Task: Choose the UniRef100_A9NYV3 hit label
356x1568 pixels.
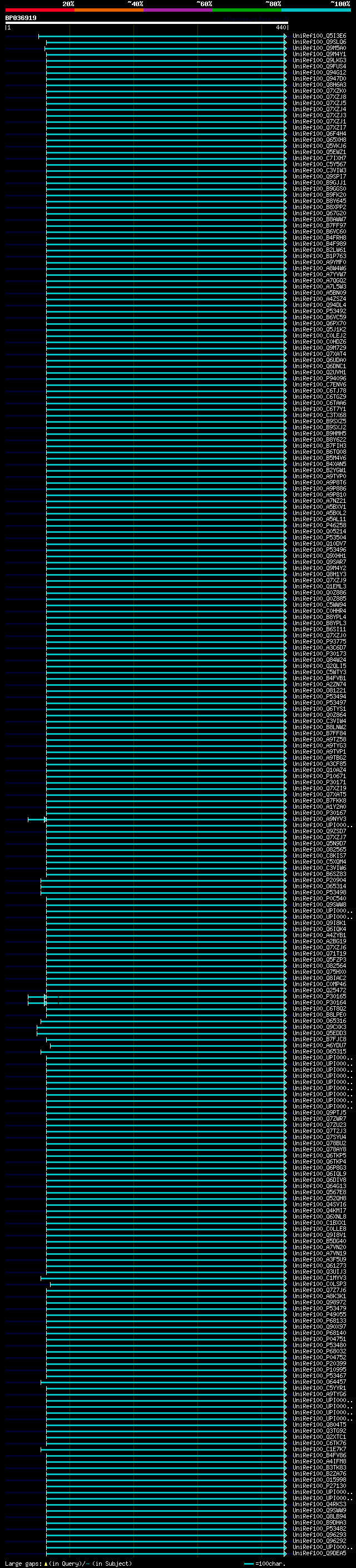Action: point(319,819)
